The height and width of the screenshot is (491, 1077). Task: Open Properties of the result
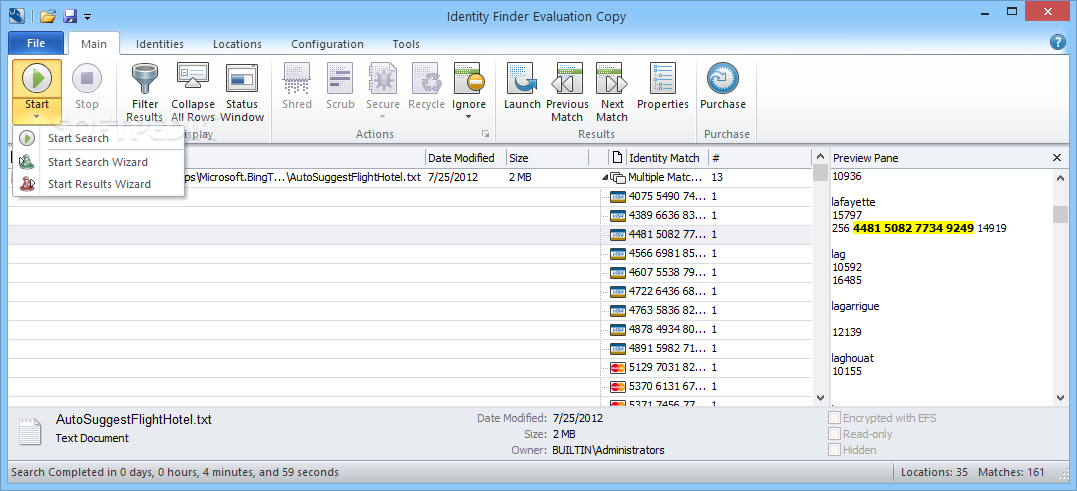coord(663,78)
